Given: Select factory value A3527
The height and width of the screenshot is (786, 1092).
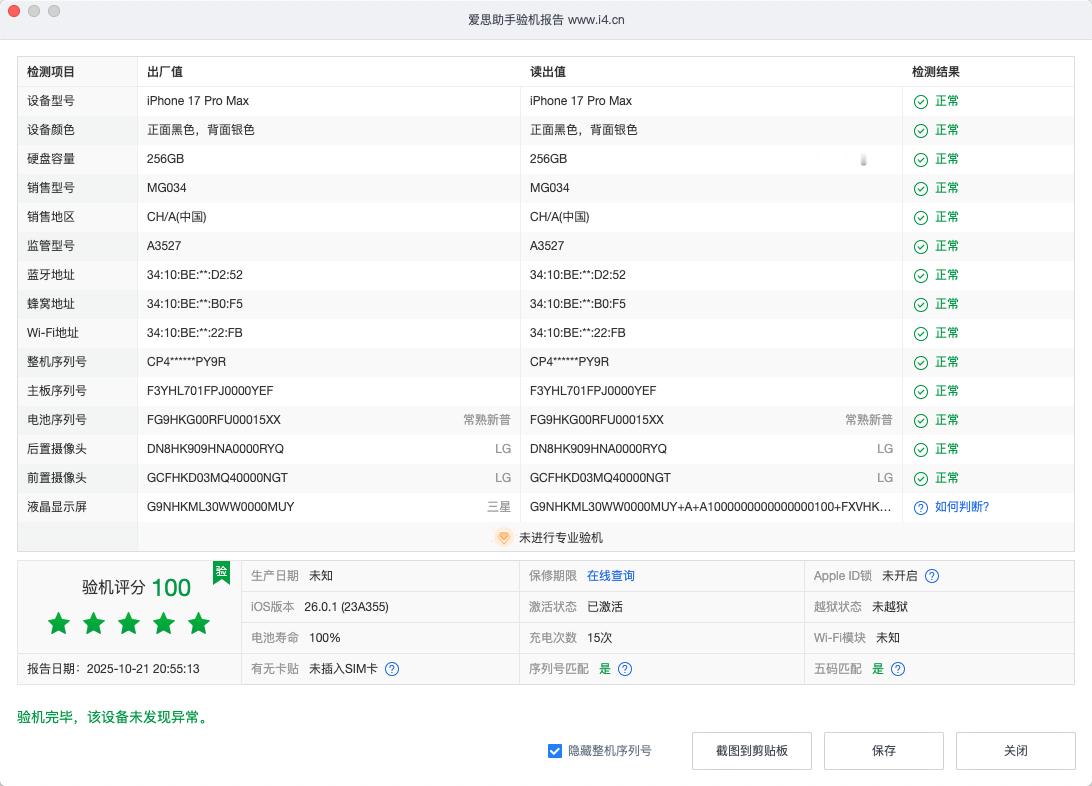Looking at the screenshot, I should 164,246.
